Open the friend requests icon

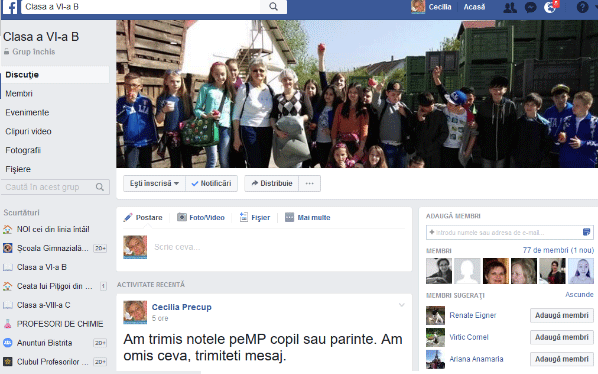pos(510,7)
